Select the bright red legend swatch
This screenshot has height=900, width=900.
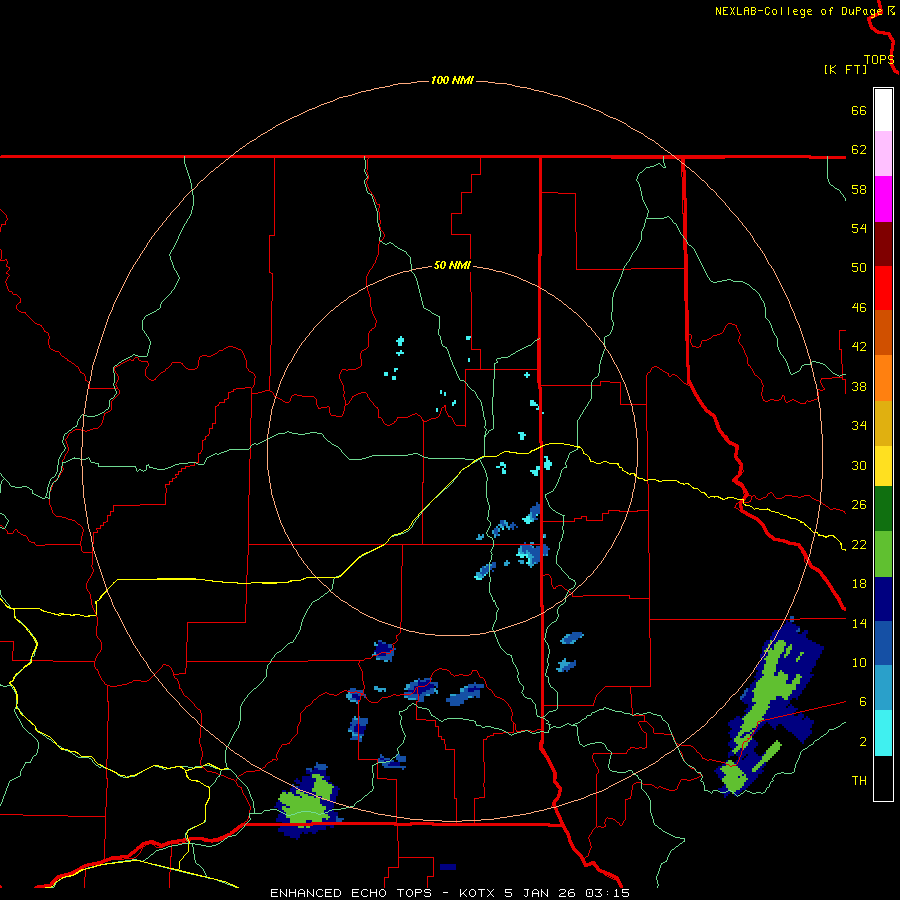point(883,288)
